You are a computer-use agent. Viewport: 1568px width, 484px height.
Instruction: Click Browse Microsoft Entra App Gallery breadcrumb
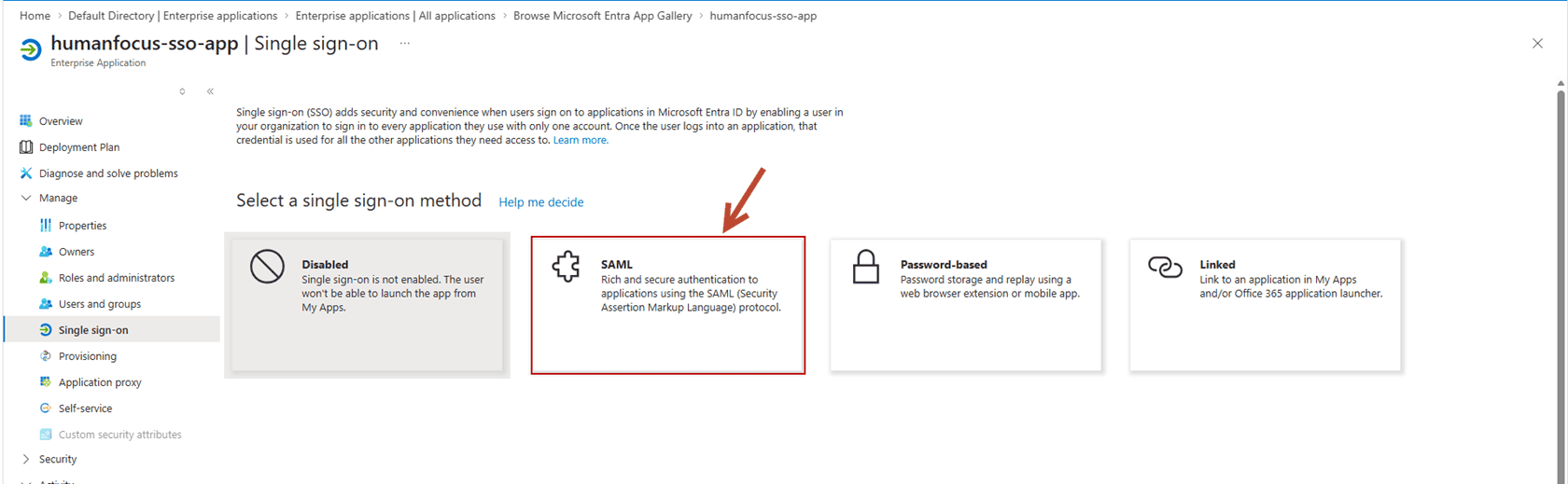(x=603, y=16)
